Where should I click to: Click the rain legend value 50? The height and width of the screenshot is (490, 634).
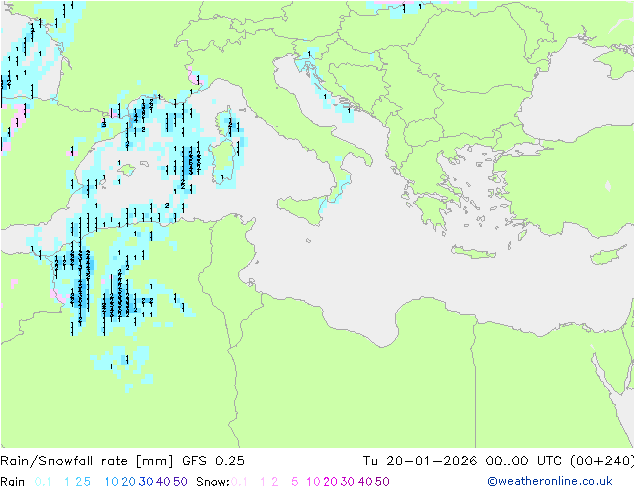coord(180,482)
